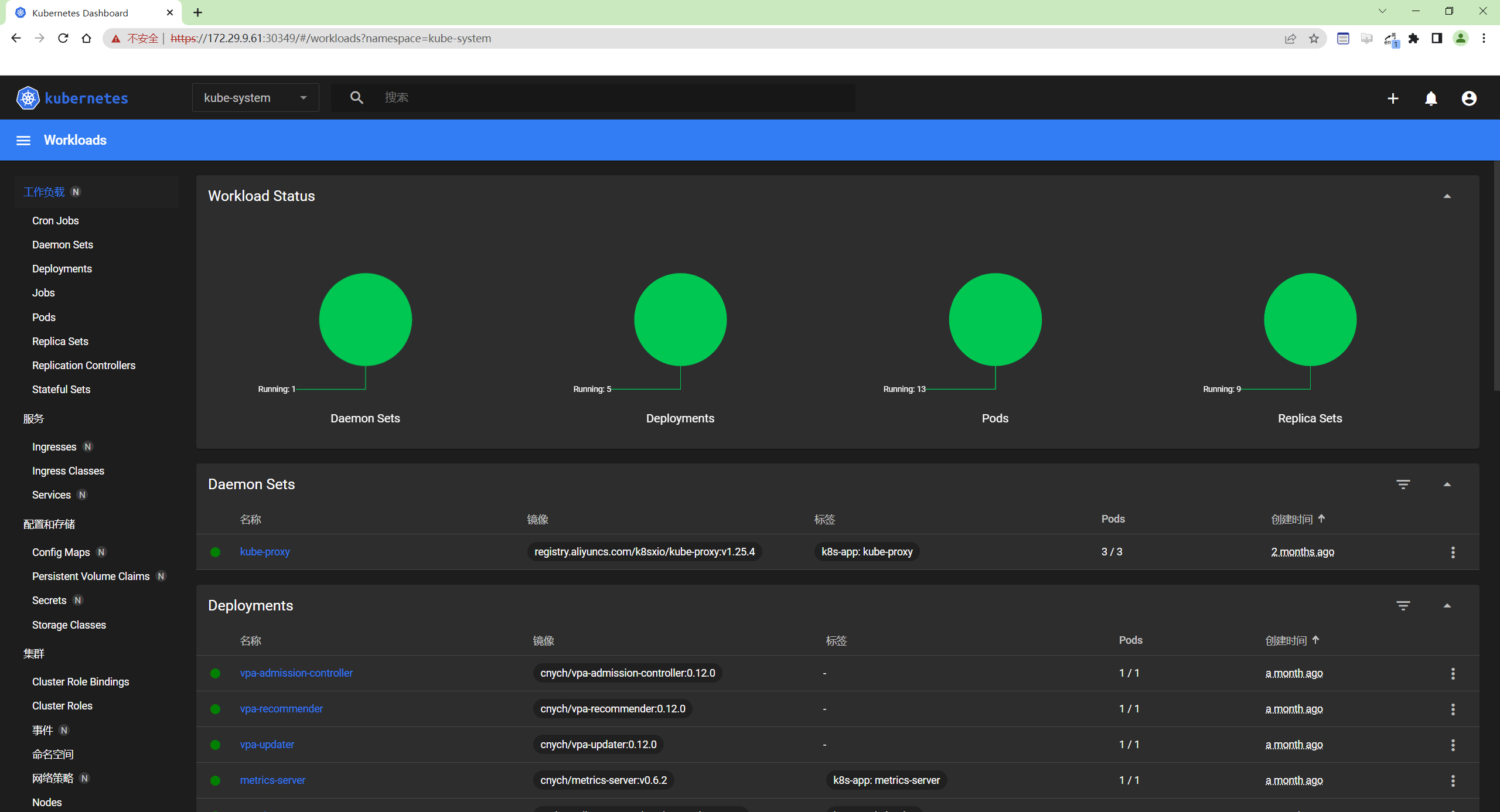
Task: Open actions menu for kube-proxy row
Action: tap(1453, 552)
